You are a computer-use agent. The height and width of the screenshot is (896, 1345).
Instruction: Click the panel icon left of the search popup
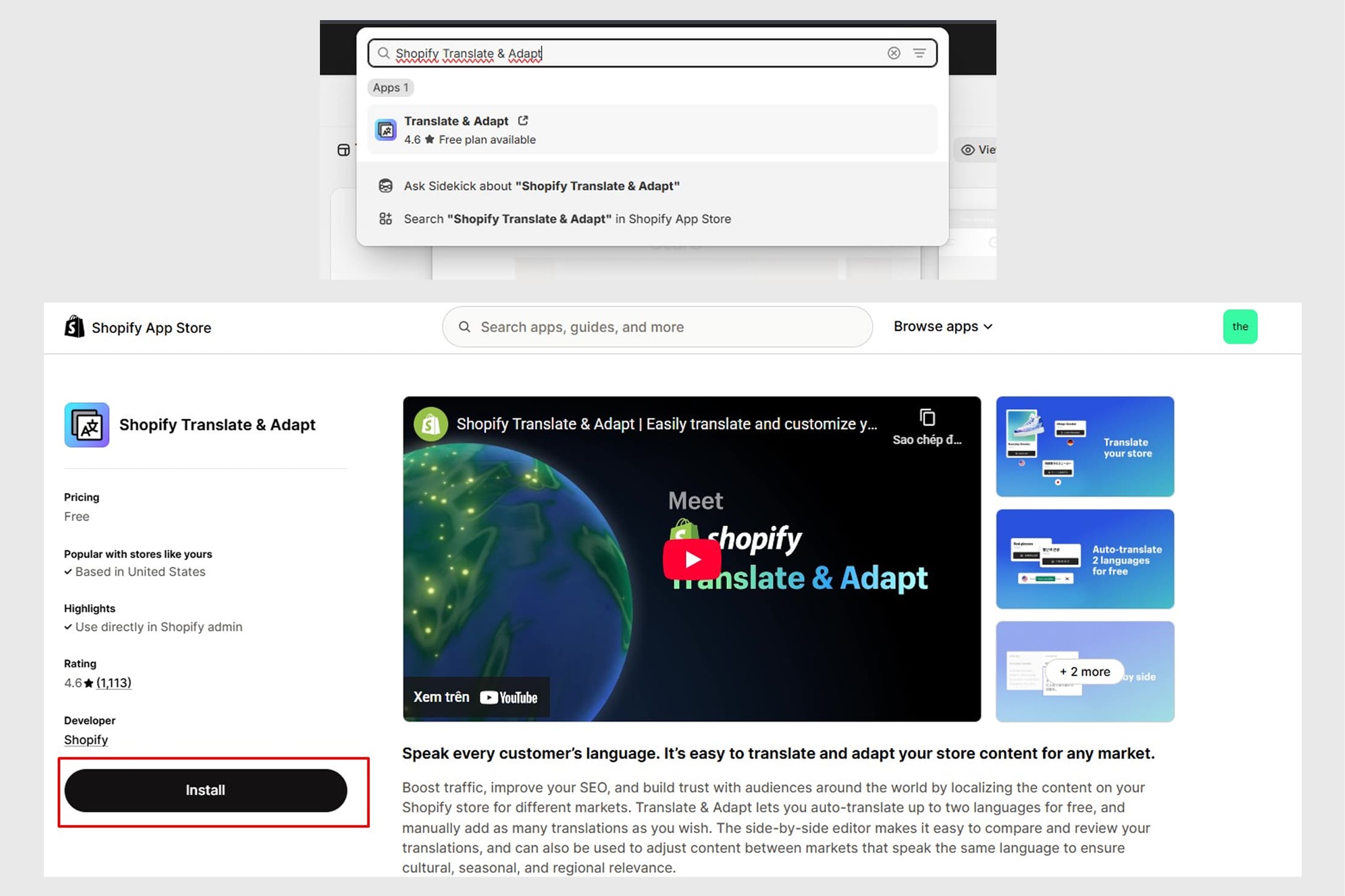344,150
